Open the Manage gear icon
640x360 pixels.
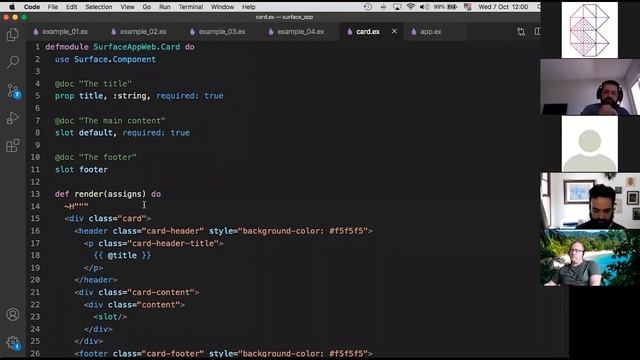click(13, 343)
